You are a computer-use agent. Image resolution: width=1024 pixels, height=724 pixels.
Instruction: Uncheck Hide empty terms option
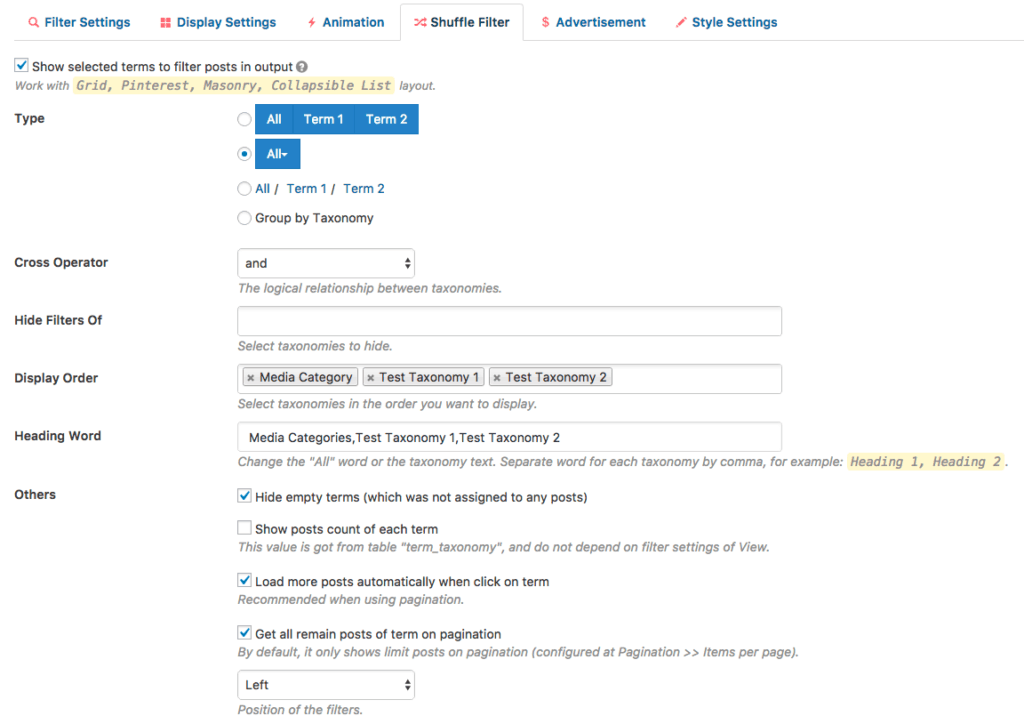244,496
